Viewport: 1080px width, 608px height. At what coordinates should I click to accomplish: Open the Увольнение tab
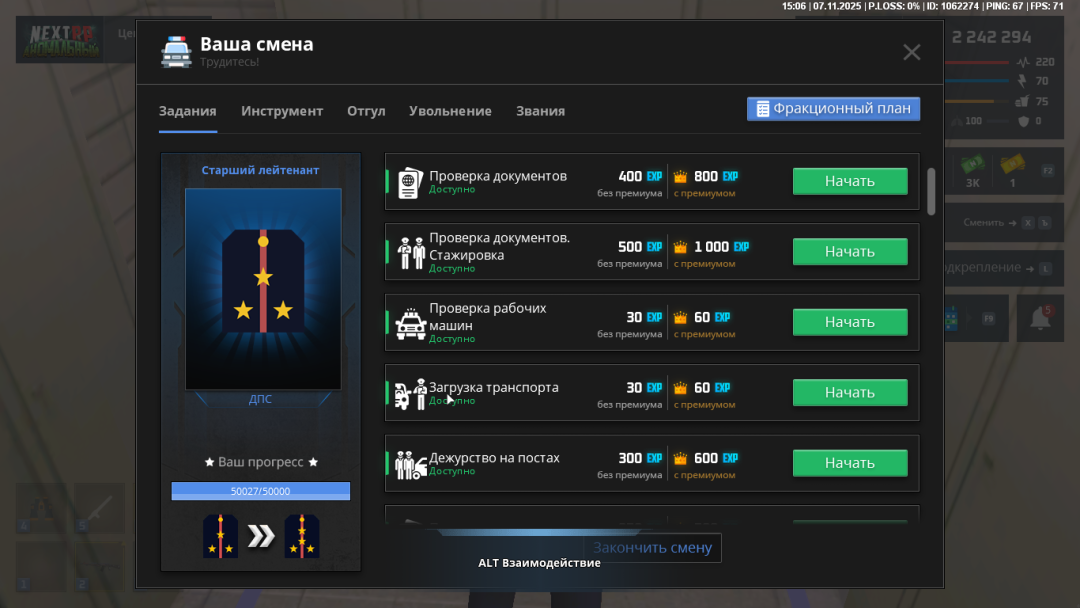[450, 111]
